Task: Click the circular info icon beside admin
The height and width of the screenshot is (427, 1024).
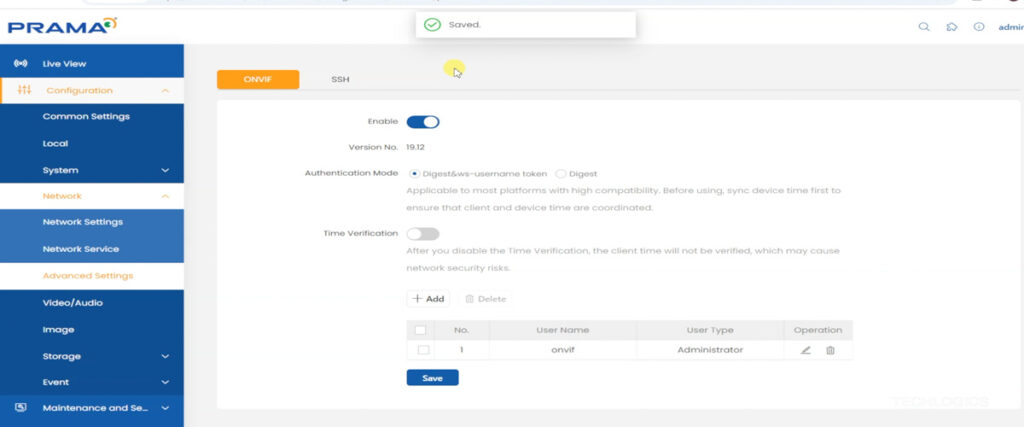Action: coord(978,27)
